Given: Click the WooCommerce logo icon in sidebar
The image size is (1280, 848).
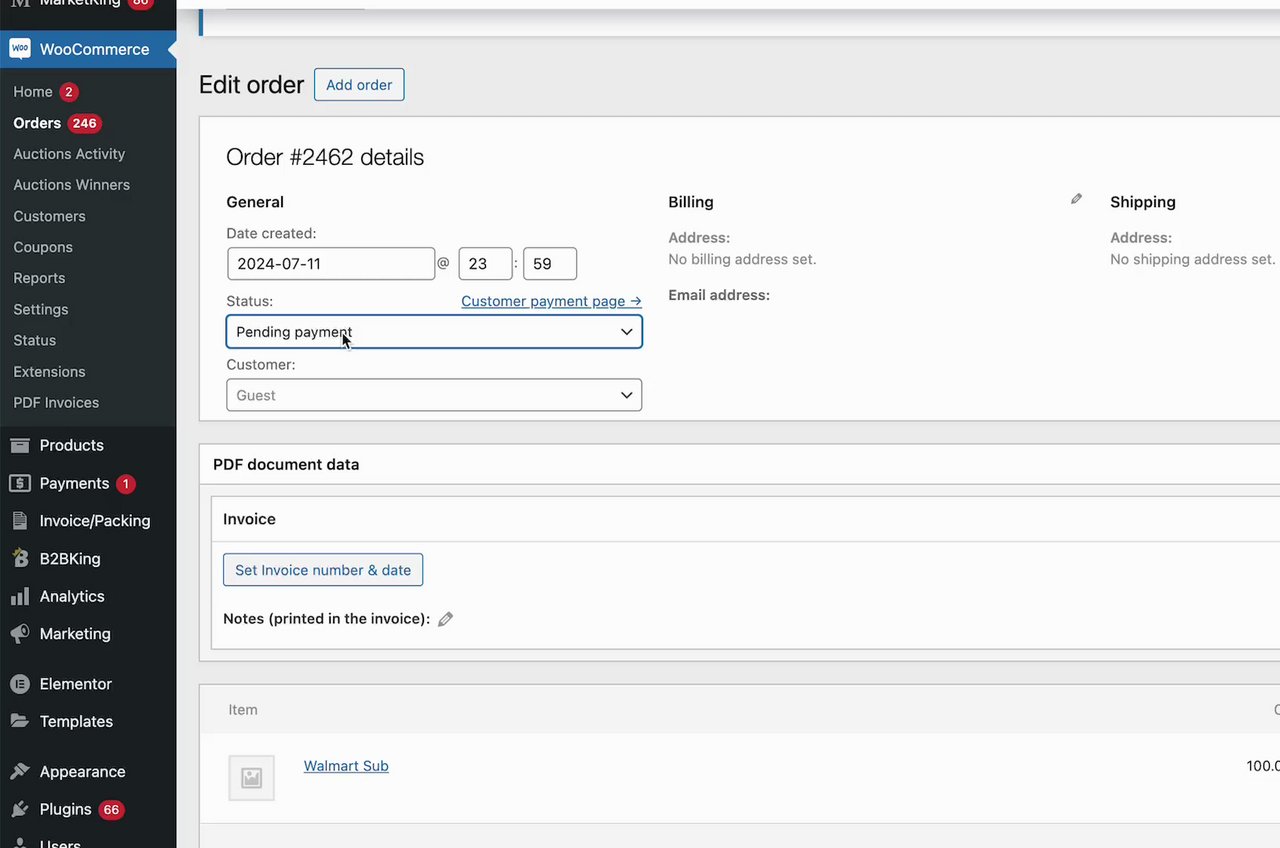Looking at the screenshot, I should pyautogui.click(x=20, y=49).
